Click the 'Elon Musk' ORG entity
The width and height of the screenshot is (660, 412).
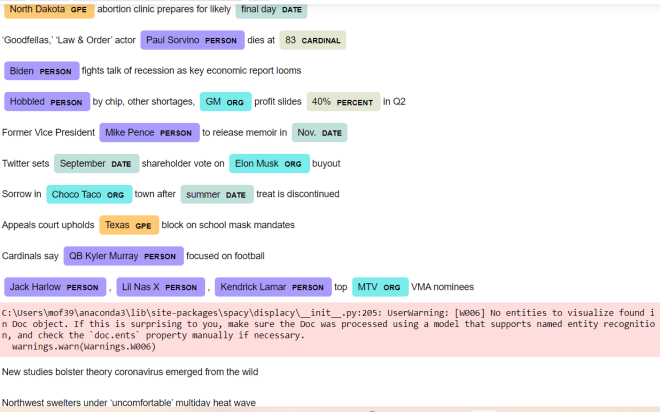269,163
